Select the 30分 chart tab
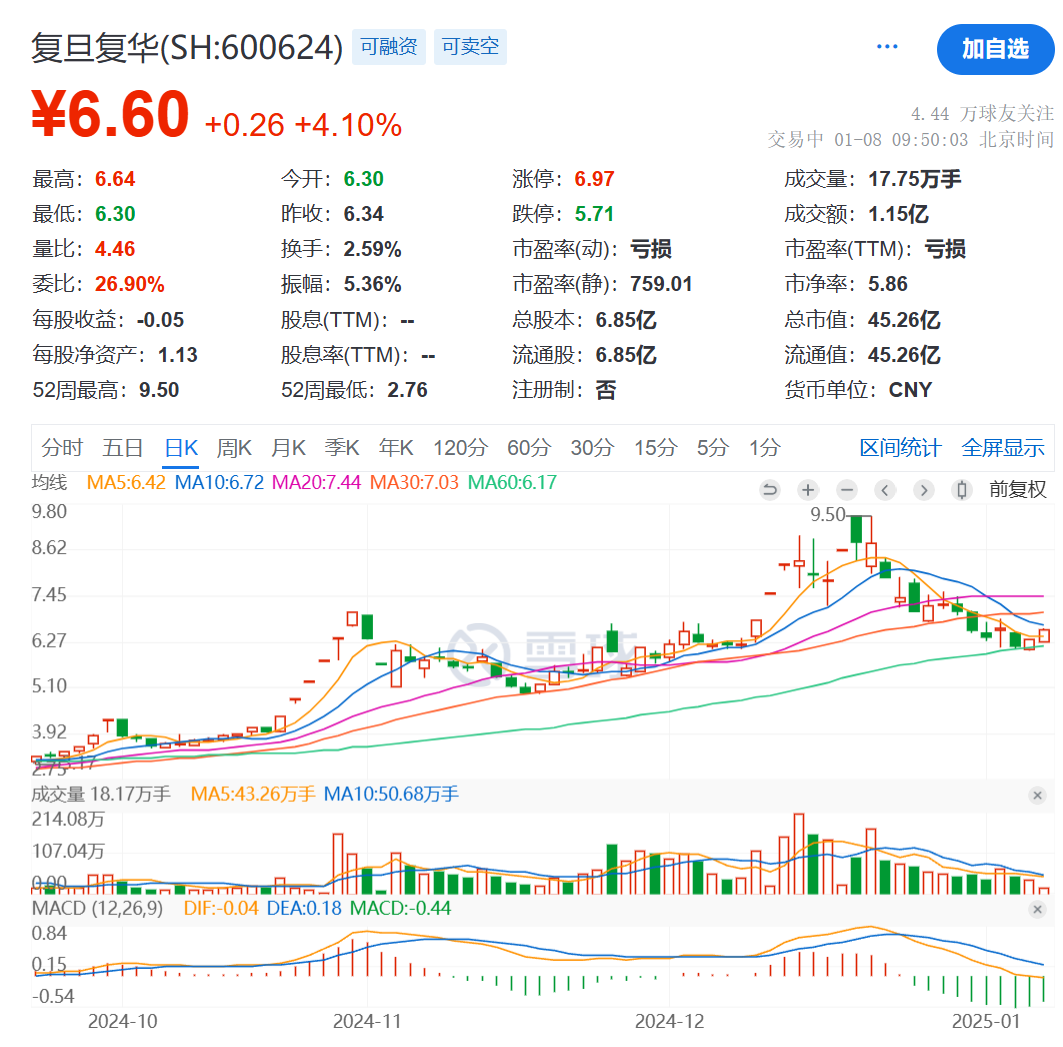 coord(593,448)
